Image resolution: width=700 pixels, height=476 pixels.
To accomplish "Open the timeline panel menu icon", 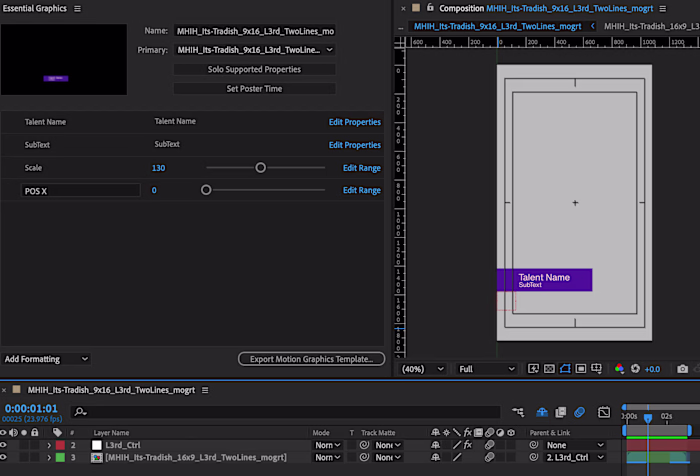I will pos(205,390).
